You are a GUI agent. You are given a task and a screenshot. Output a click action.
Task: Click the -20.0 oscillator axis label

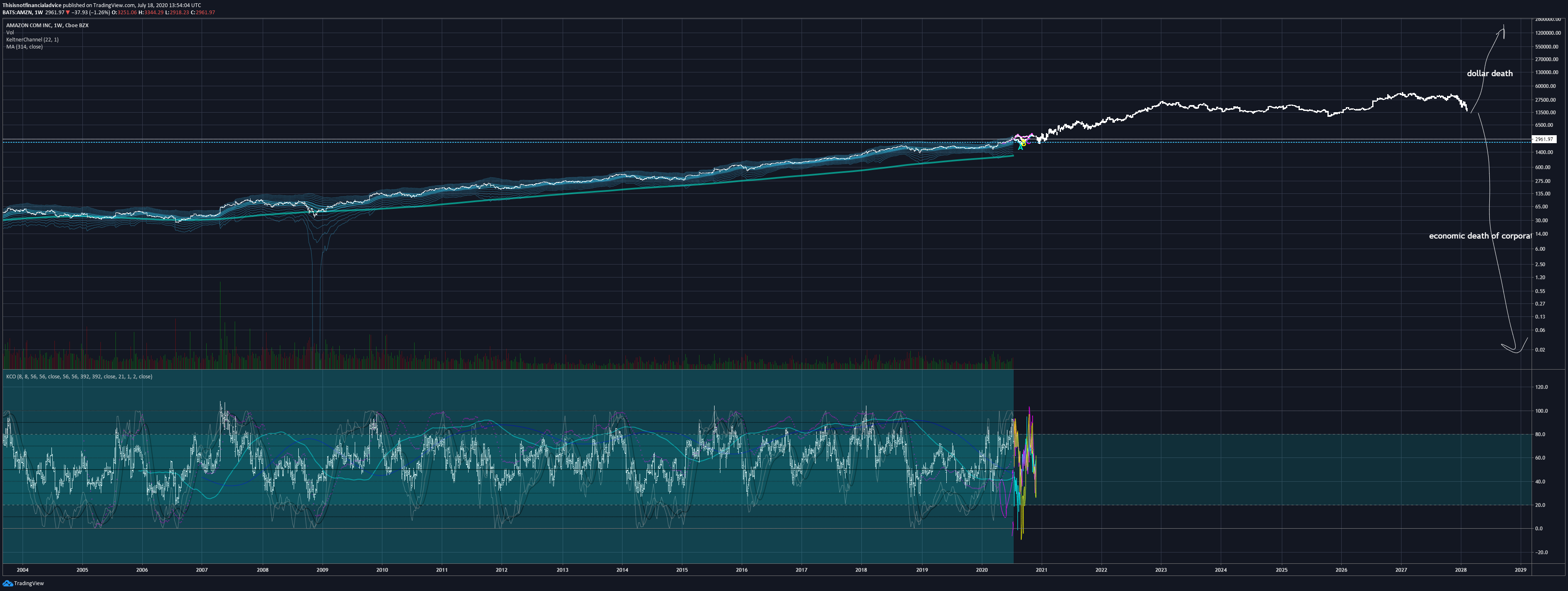[1542, 552]
